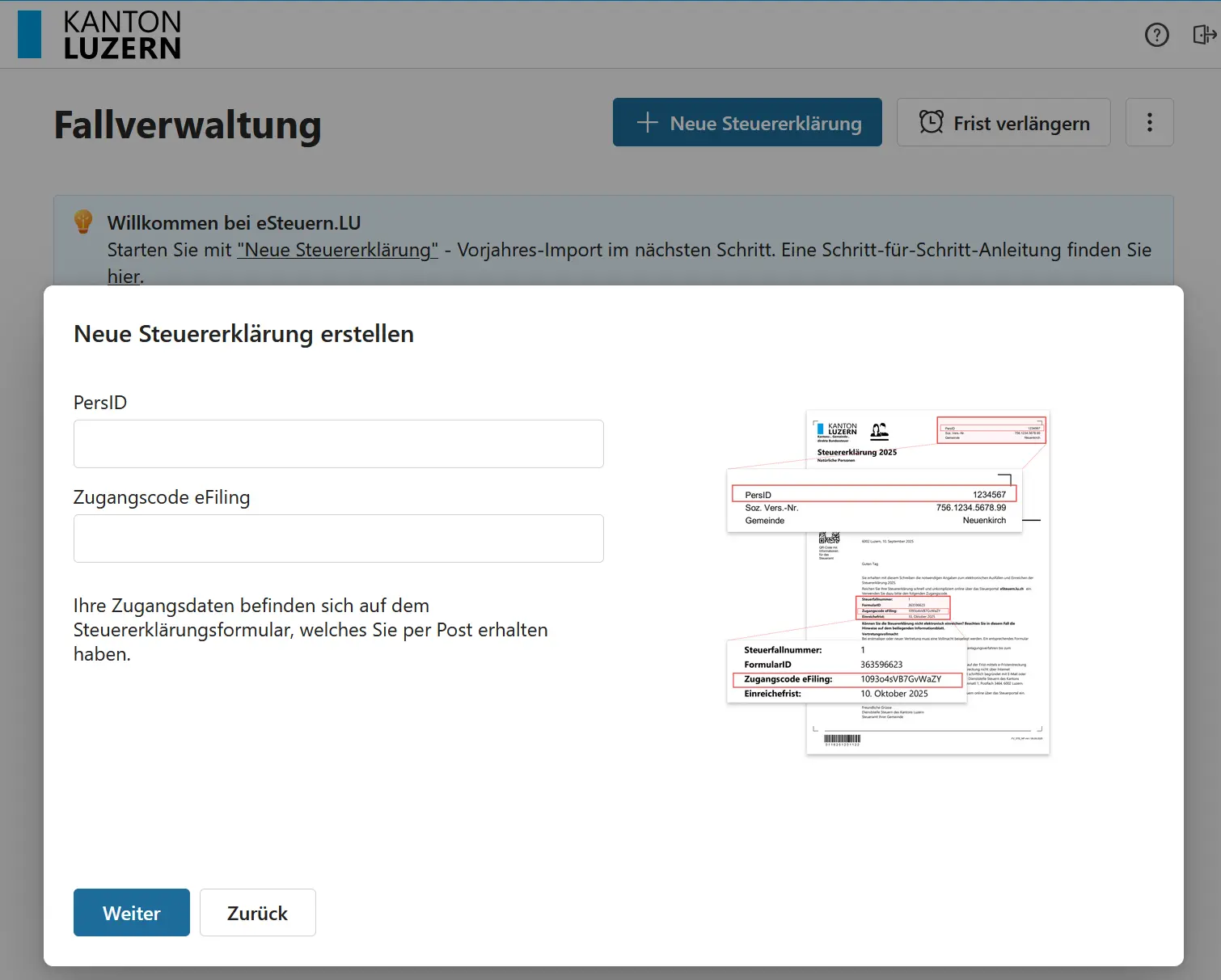The width and height of the screenshot is (1221, 980).
Task: Open the Neue Steuererklärung link in banner
Action: (337, 250)
